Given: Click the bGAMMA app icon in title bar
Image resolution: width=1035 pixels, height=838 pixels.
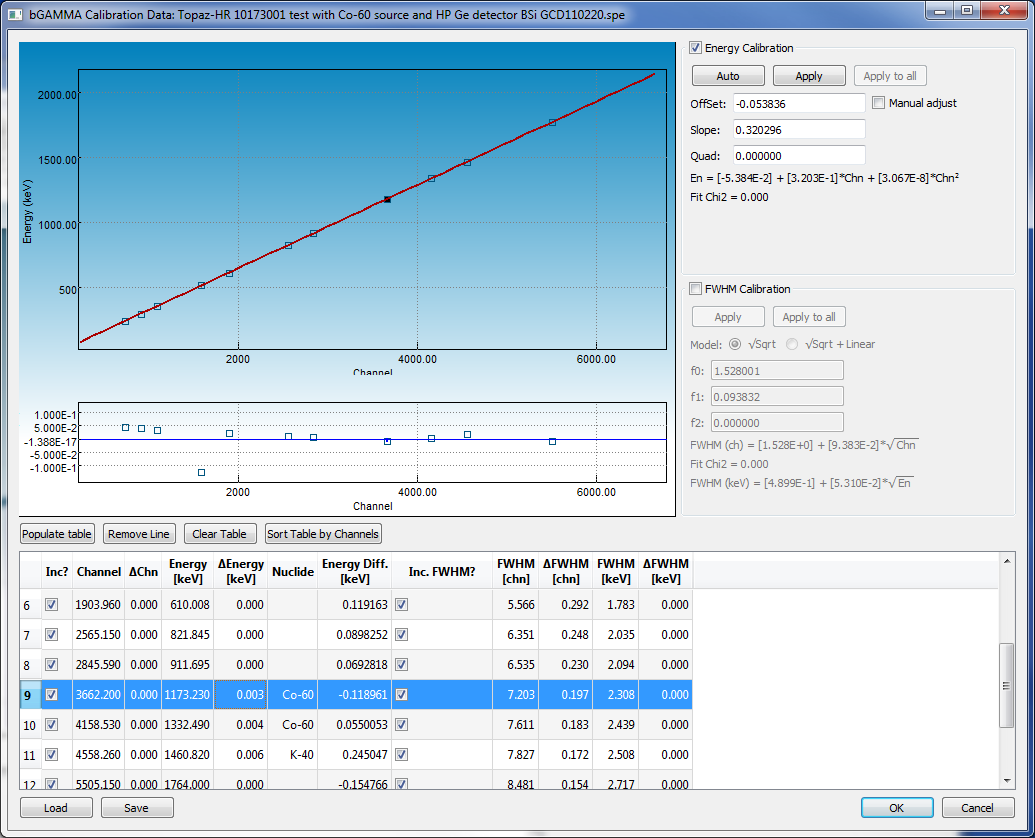Looking at the screenshot, I should point(15,14).
